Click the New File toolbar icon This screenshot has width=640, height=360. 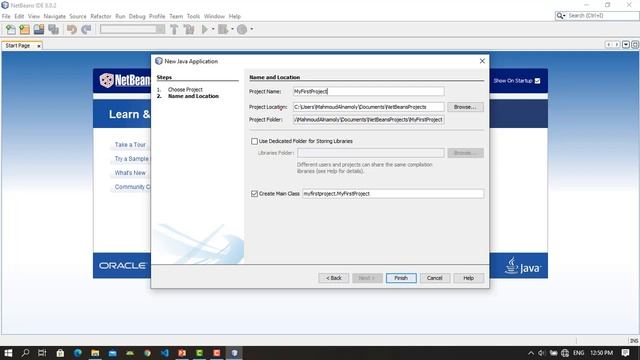(x=11, y=29)
